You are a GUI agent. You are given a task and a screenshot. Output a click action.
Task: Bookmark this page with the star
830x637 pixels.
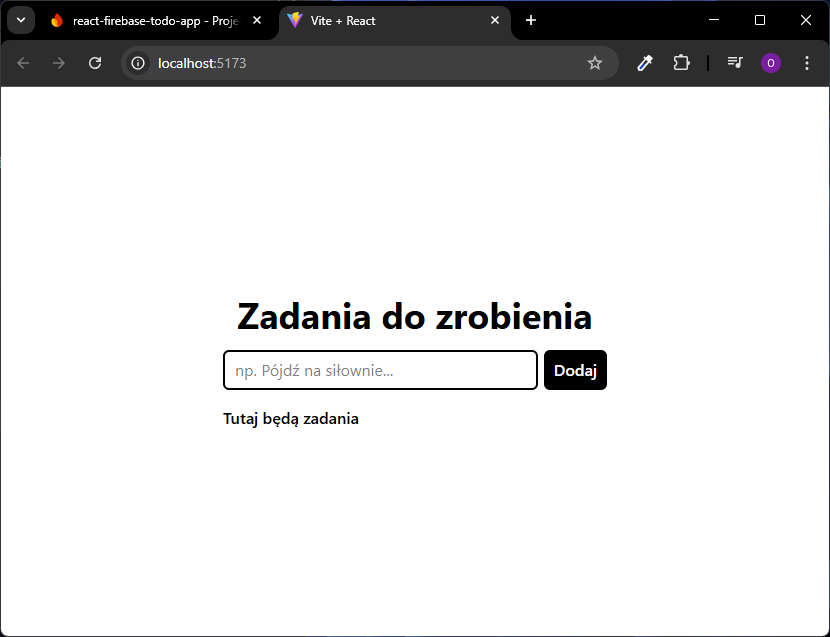point(595,64)
